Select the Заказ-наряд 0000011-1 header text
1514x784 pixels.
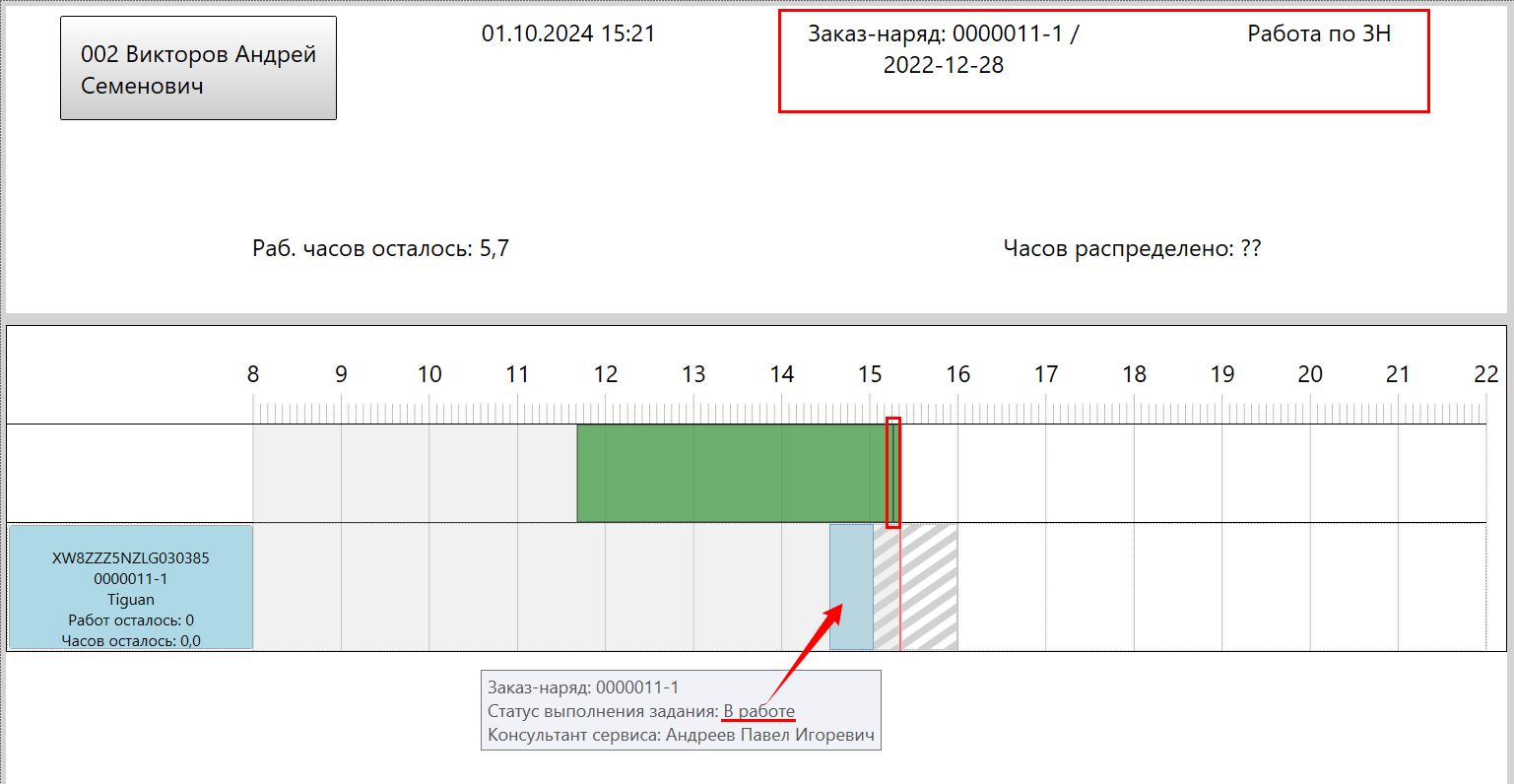[x=943, y=49]
